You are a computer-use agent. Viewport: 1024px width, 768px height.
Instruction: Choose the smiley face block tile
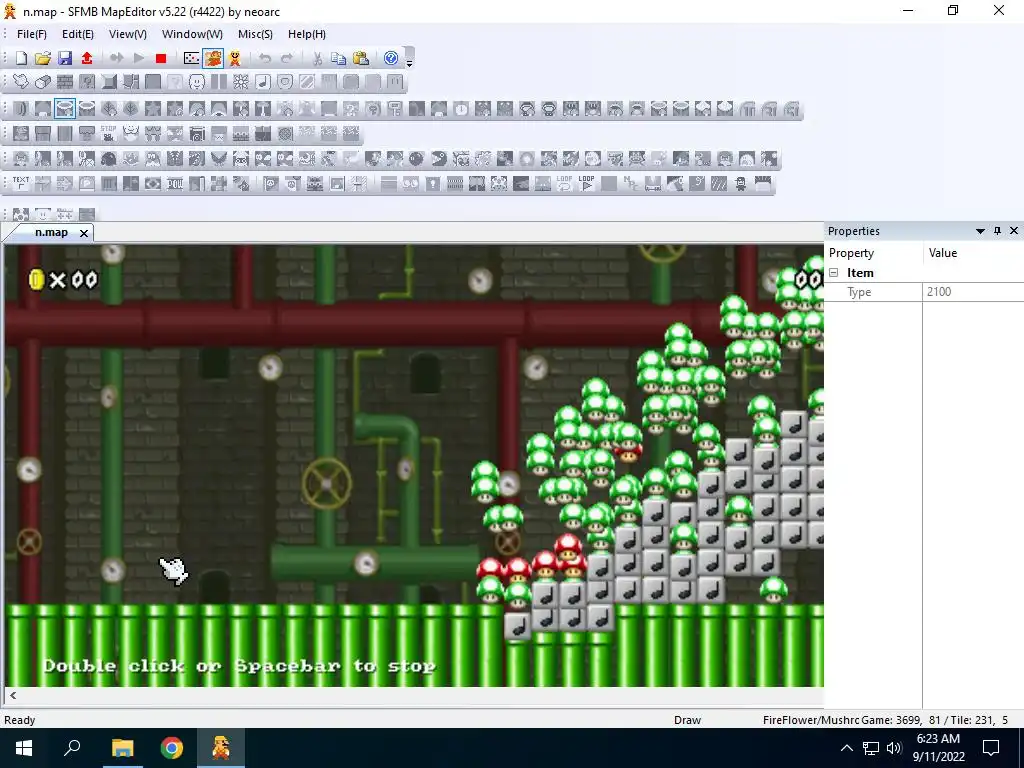click(x=197, y=82)
